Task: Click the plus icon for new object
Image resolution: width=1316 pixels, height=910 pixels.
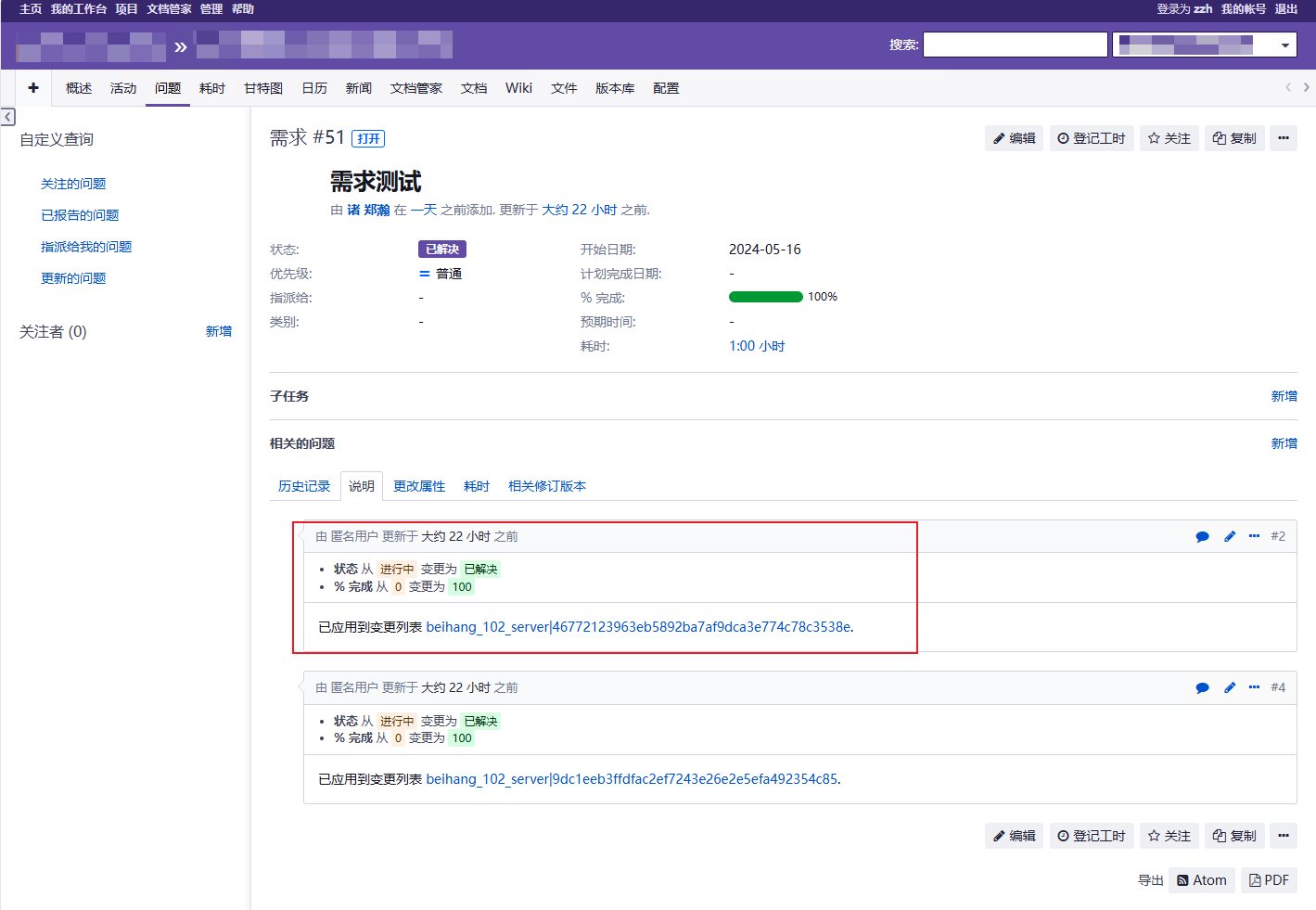Action: tap(33, 88)
